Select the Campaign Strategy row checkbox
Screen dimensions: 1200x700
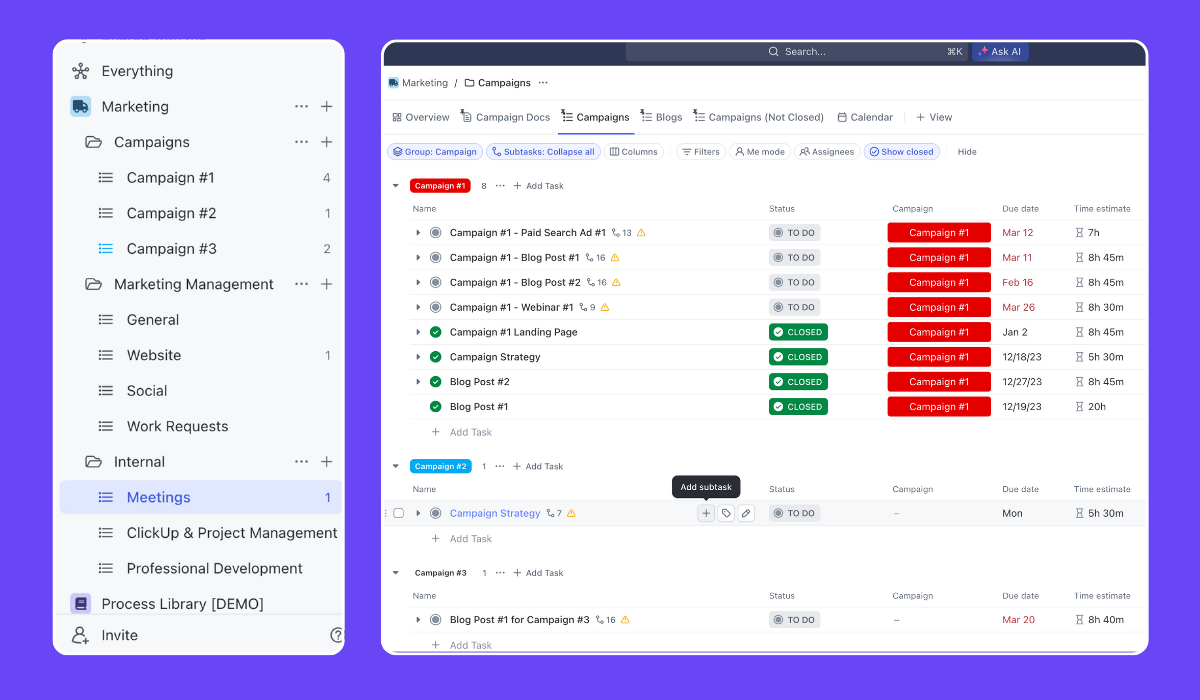[x=398, y=513]
